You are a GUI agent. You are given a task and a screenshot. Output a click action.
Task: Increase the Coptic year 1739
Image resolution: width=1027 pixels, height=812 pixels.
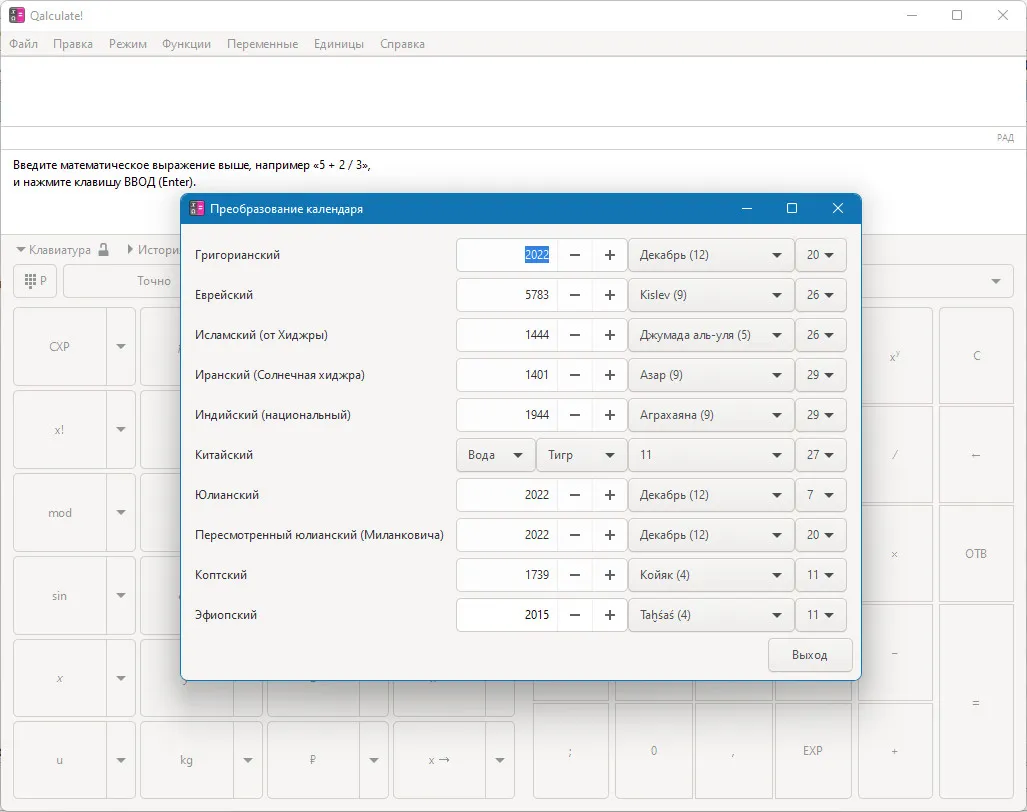click(x=609, y=574)
